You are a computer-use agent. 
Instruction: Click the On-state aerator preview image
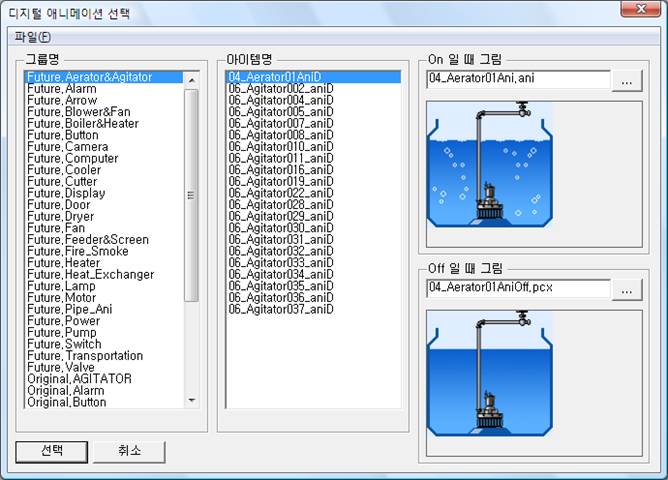[490, 164]
